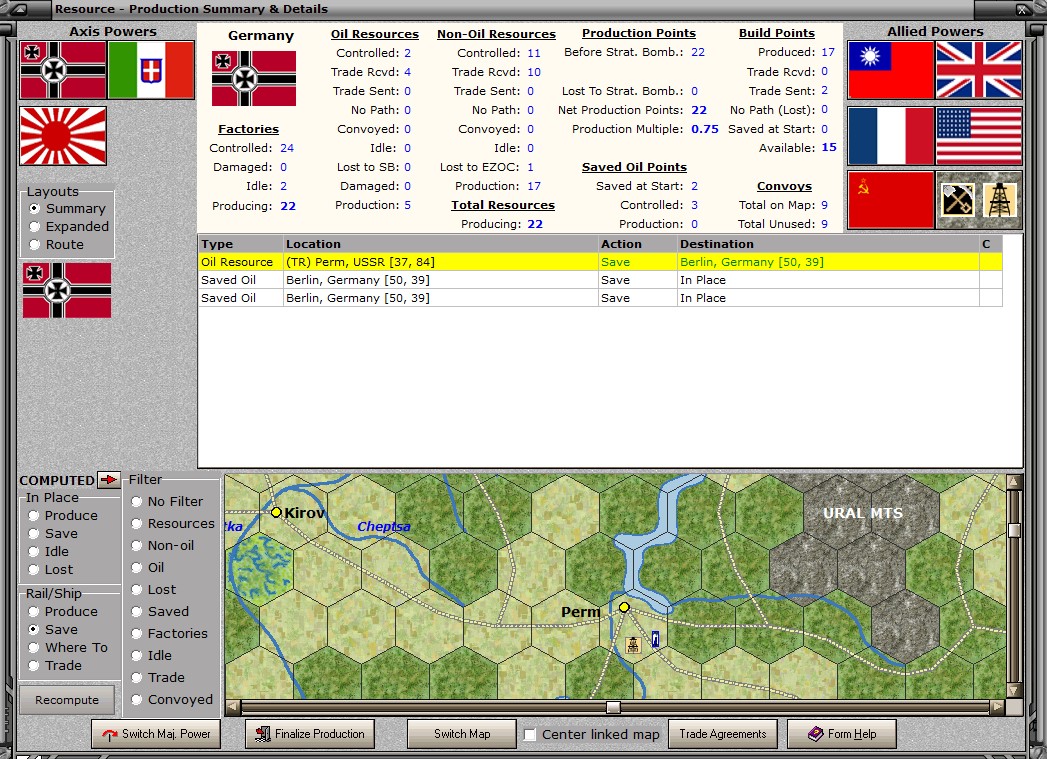Sort table by Location column header
This screenshot has width=1047, height=759.
(441, 244)
